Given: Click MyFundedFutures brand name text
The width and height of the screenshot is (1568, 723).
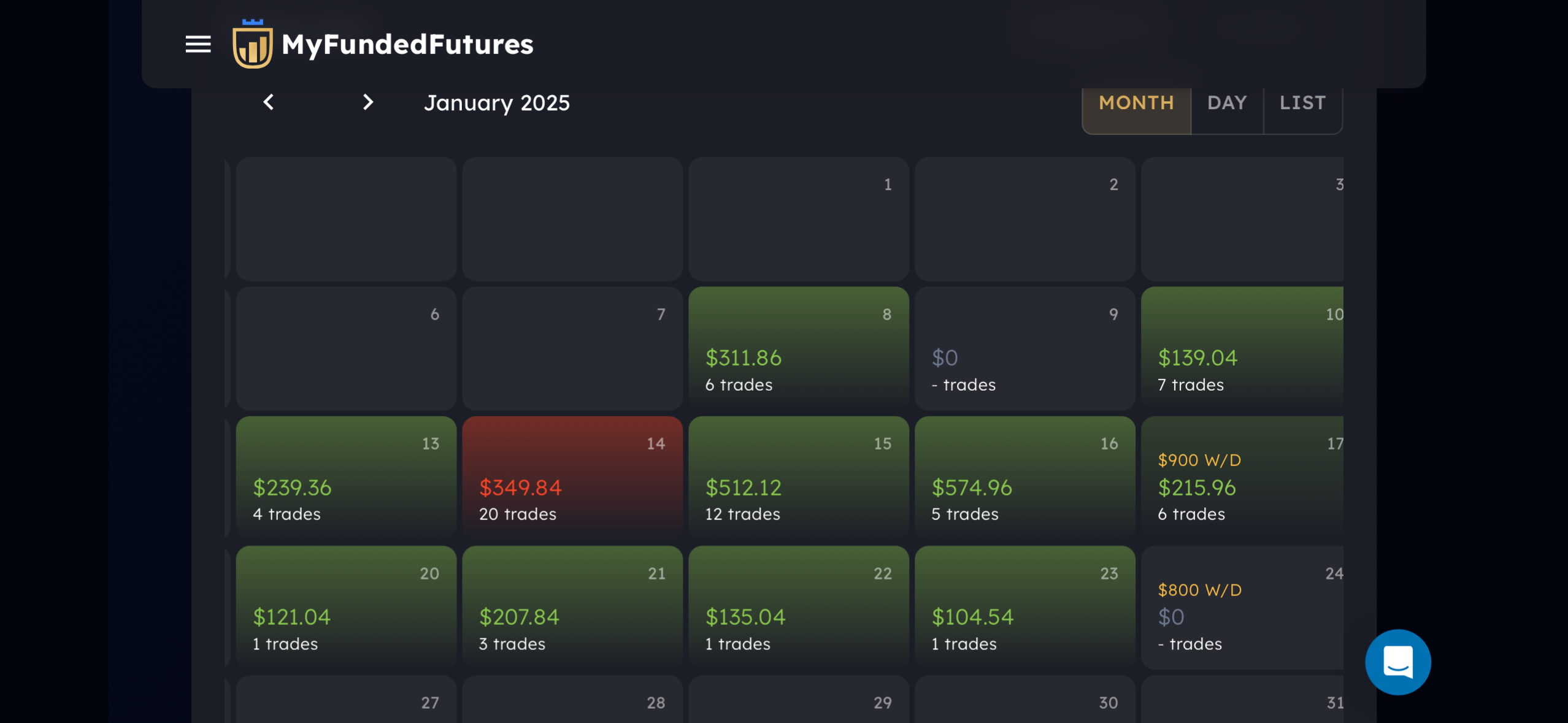Looking at the screenshot, I should coord(407,45).
